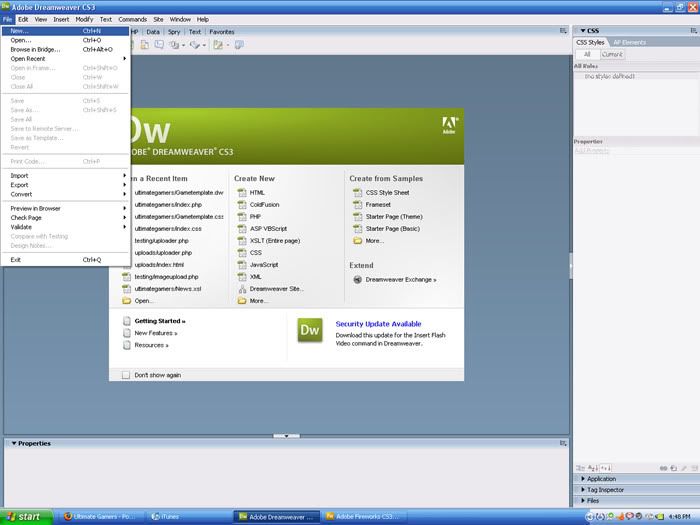Click Delete CSS Rule trash icon

[x=695, y=468]
